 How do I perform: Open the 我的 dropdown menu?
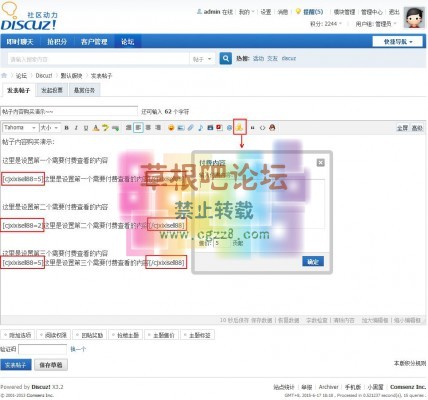pos(246,12)
